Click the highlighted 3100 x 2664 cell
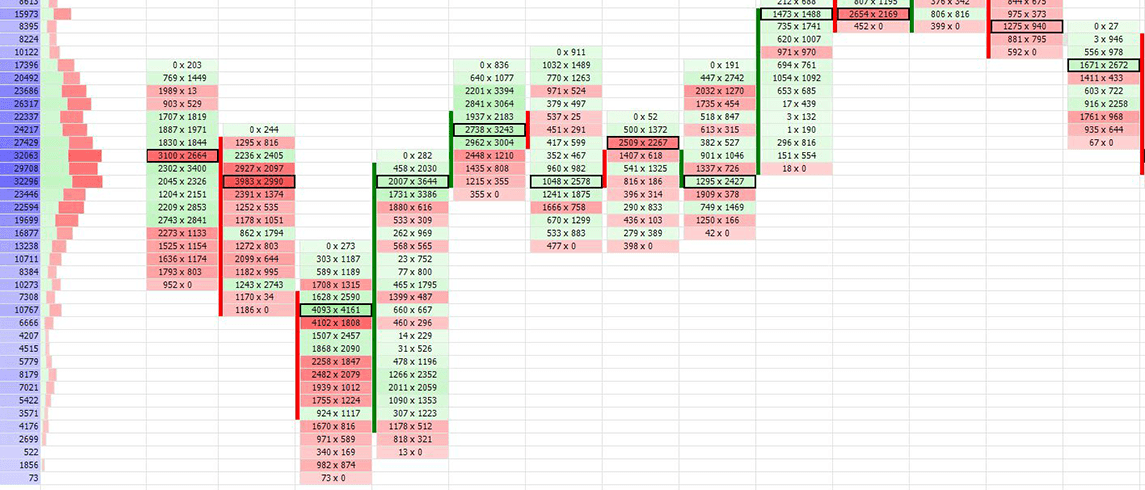The image size is (1145, 490). pos(182,156)
